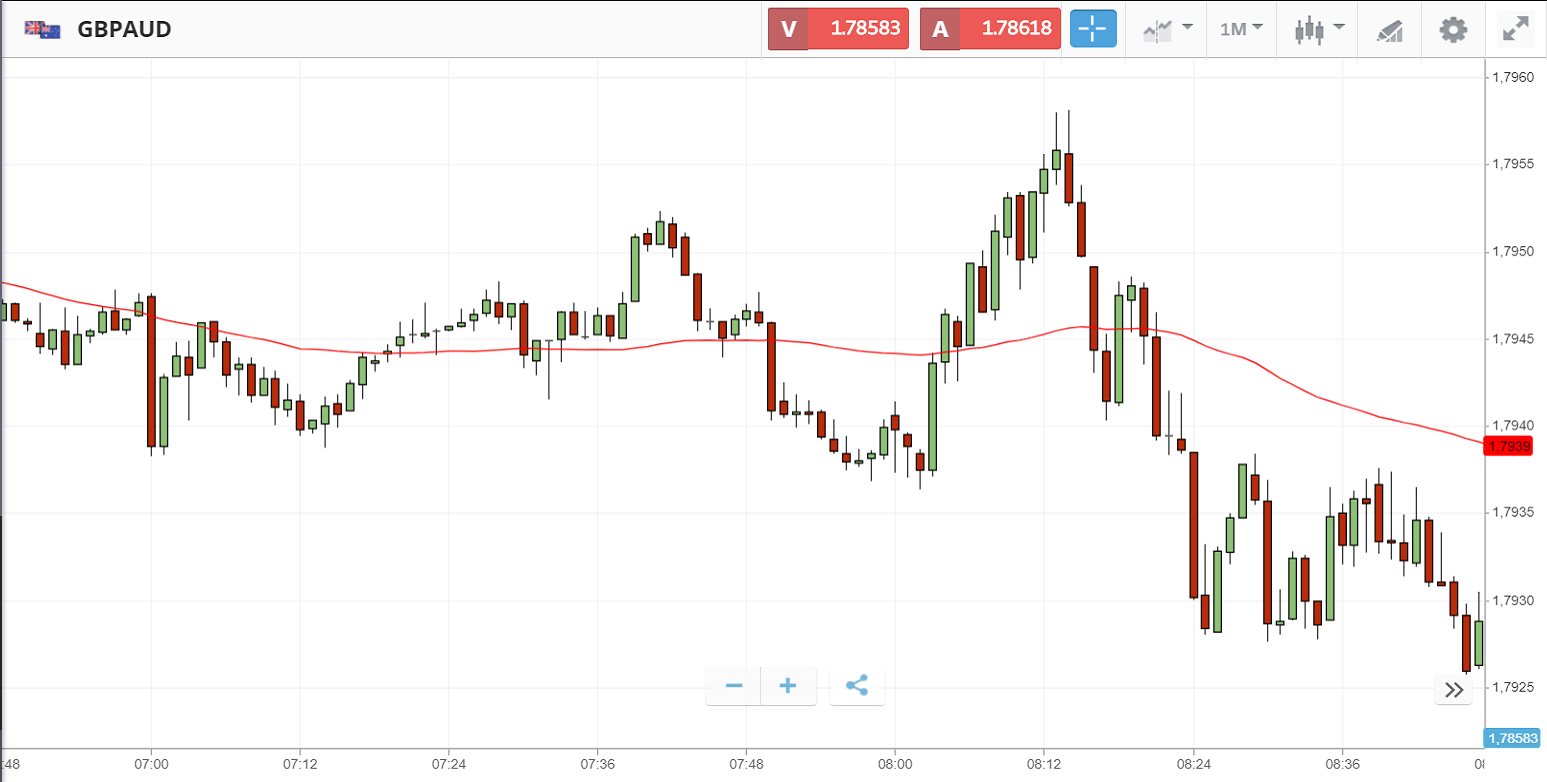
Task: Click the buy price 1.78618 button
Action: 990,29
